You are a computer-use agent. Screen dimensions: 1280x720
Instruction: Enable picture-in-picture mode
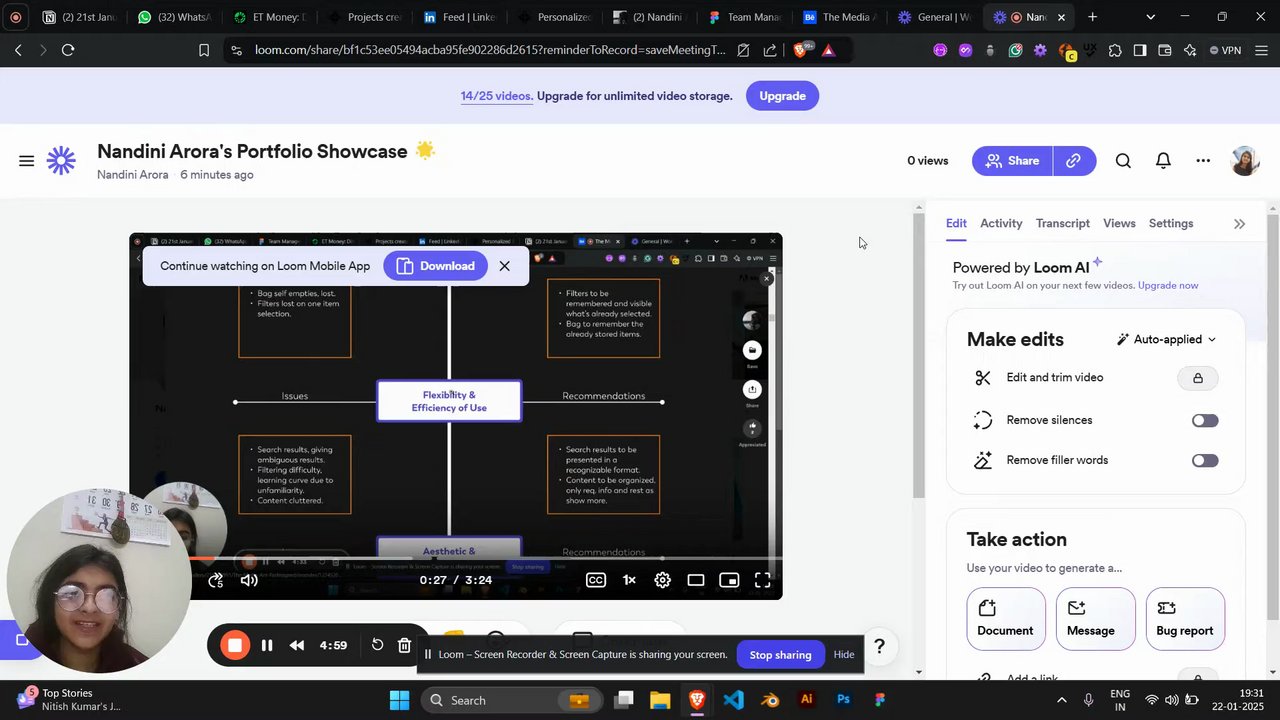pyautogui.click(x=729, y=580)
